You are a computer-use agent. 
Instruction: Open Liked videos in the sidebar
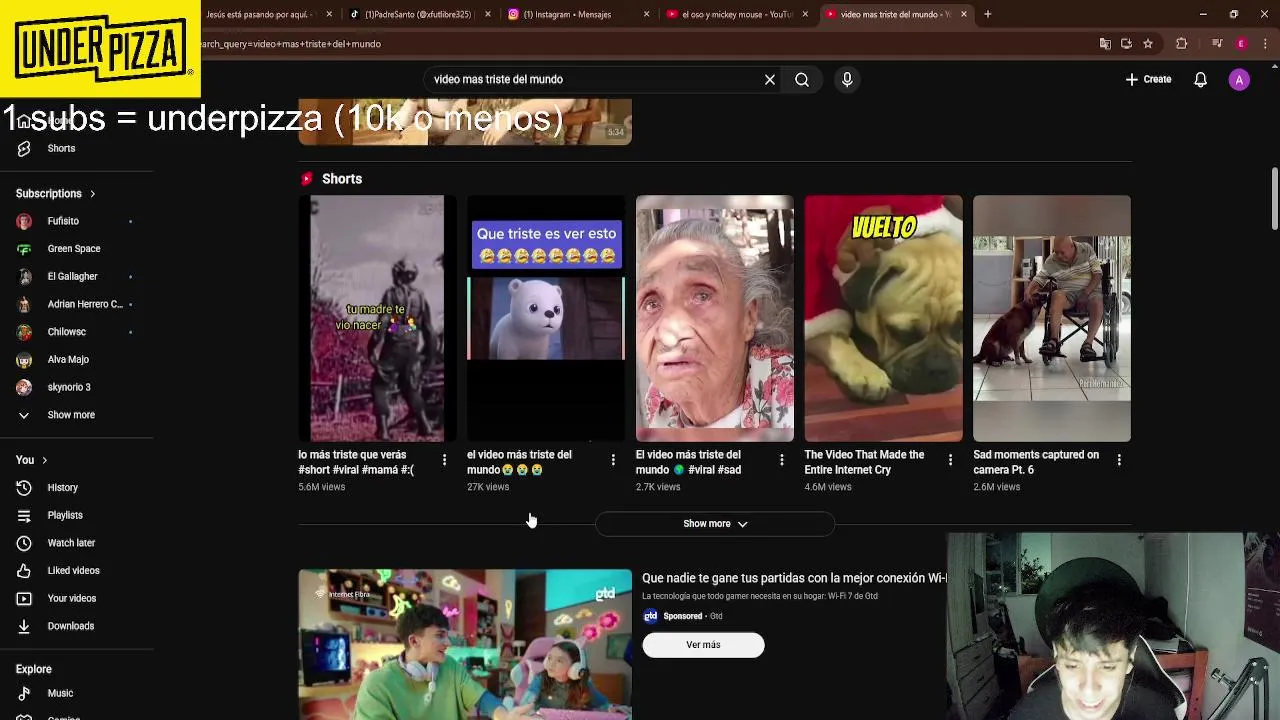tap(73, 570)
